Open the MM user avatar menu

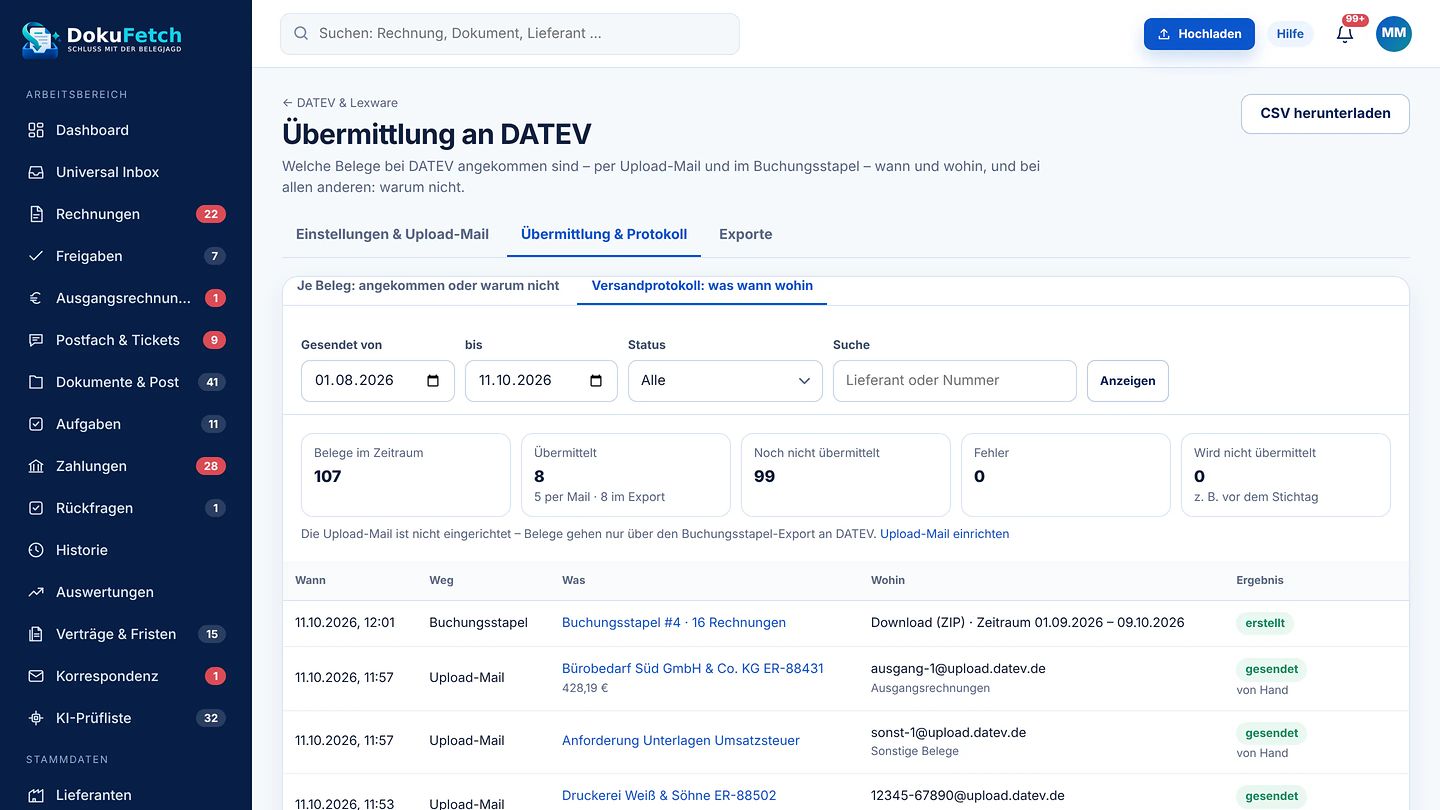[1394, 34]
